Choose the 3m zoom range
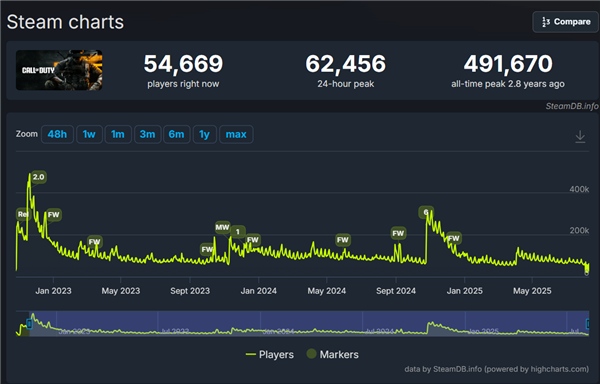 tap(147, 134)
